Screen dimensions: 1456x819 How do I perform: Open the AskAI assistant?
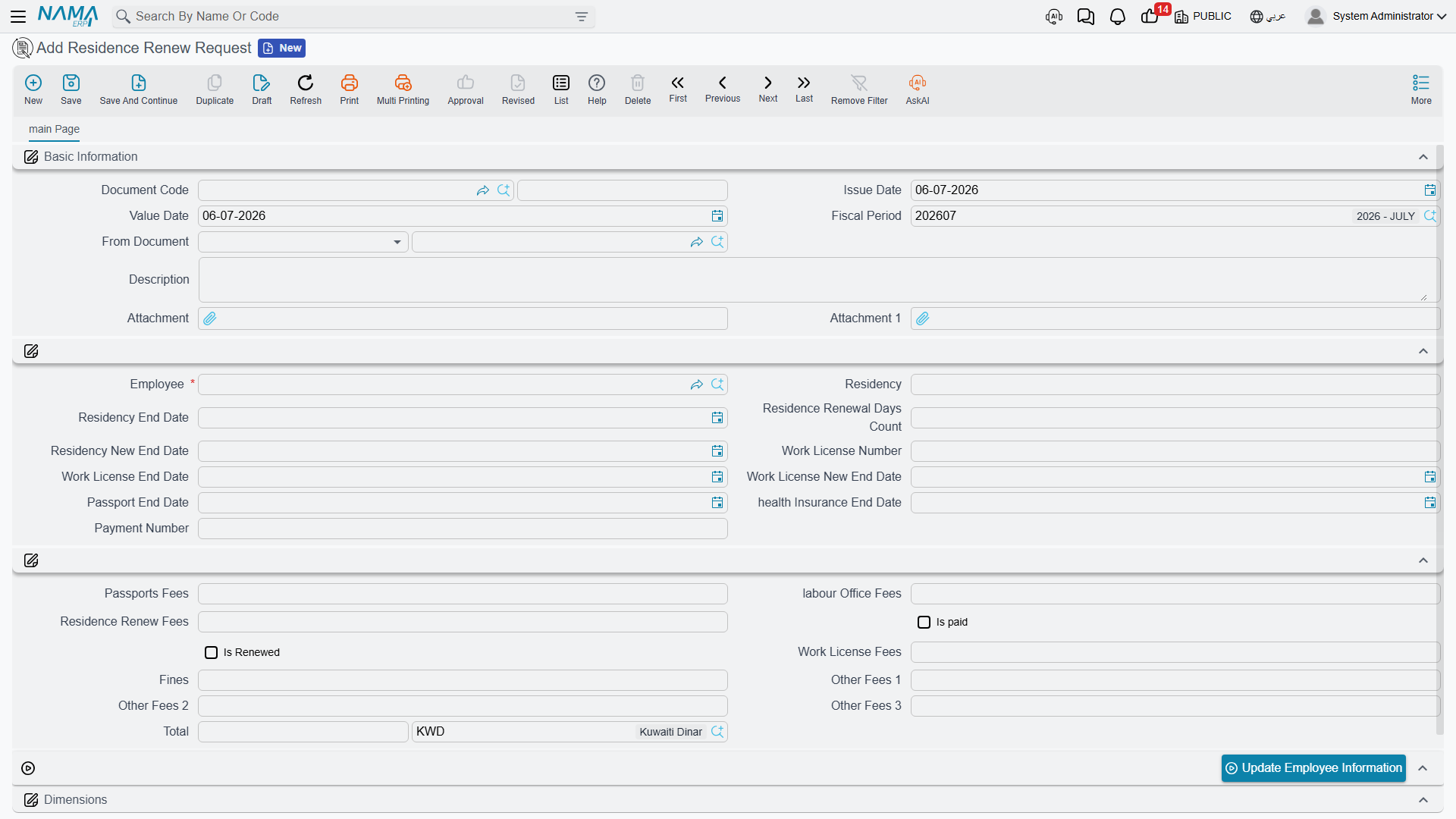918,89
